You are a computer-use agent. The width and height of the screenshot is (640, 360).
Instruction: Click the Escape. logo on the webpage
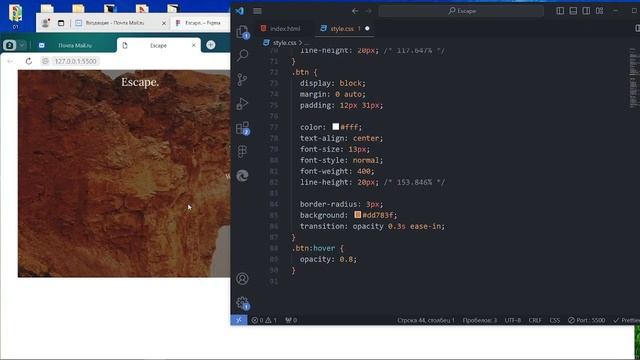[x=140, y=82]
